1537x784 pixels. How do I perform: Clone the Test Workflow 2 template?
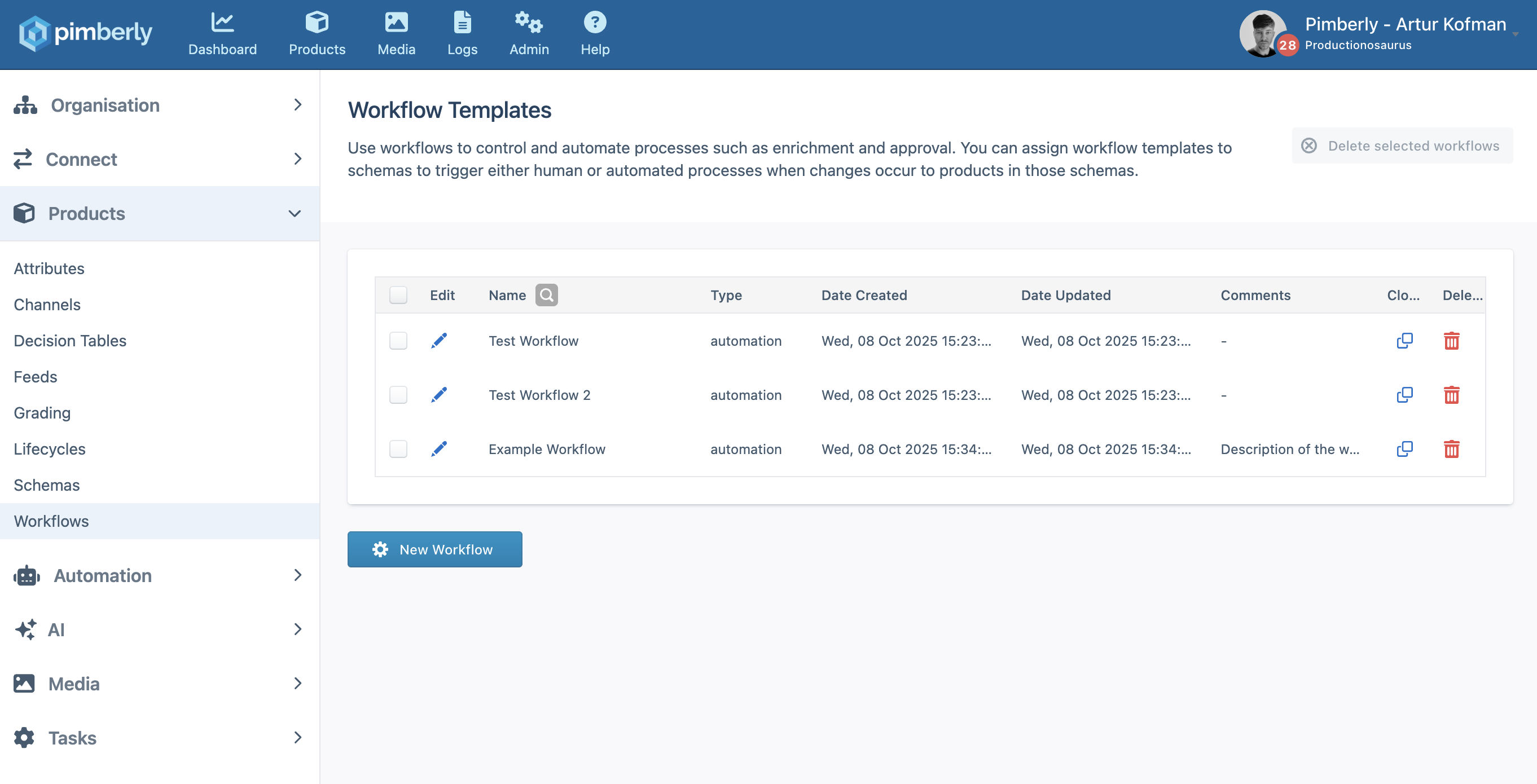(x=1404, y=395)
